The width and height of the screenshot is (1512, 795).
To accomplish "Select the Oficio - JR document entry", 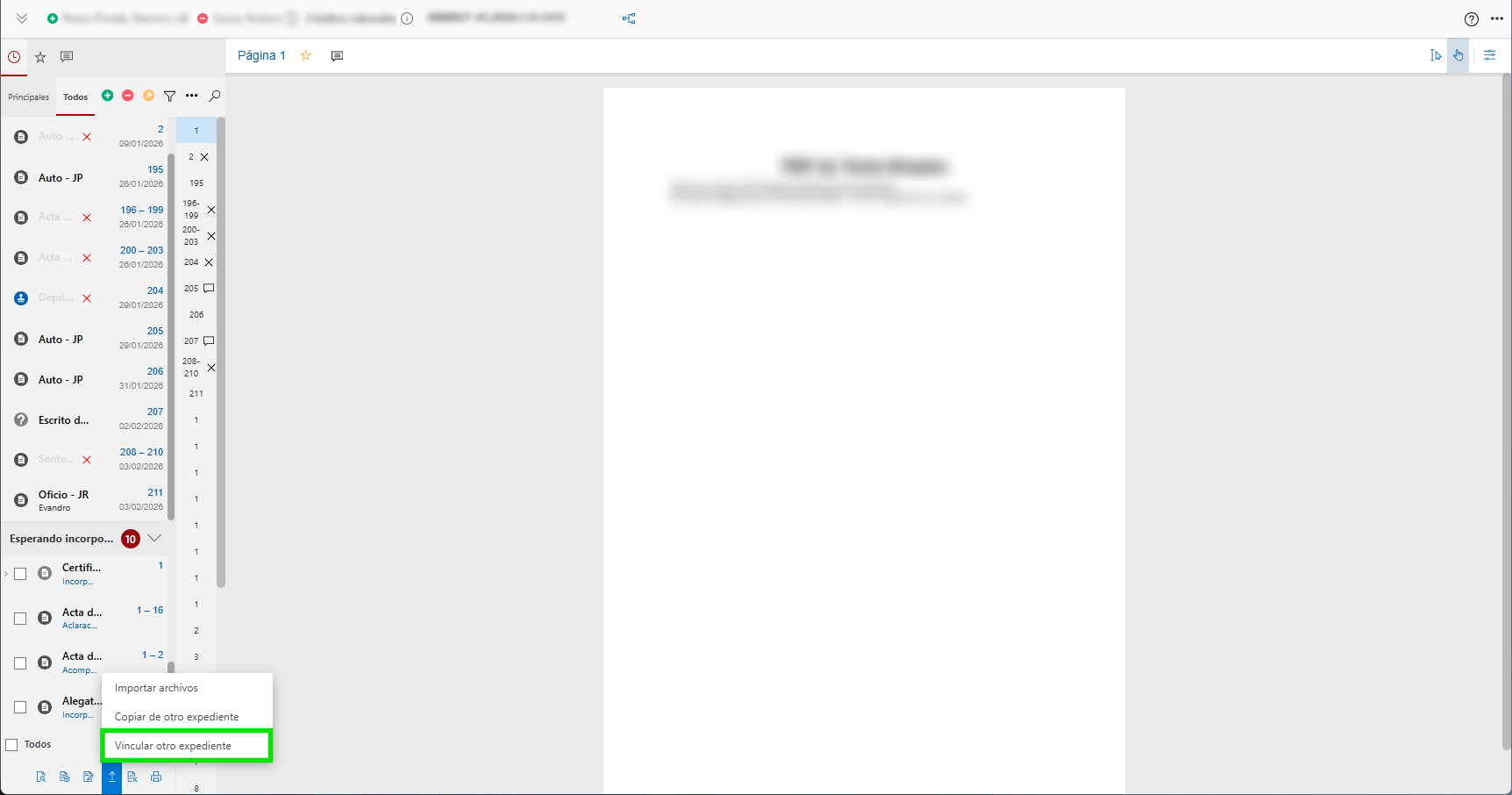I will tap(63, 495).
